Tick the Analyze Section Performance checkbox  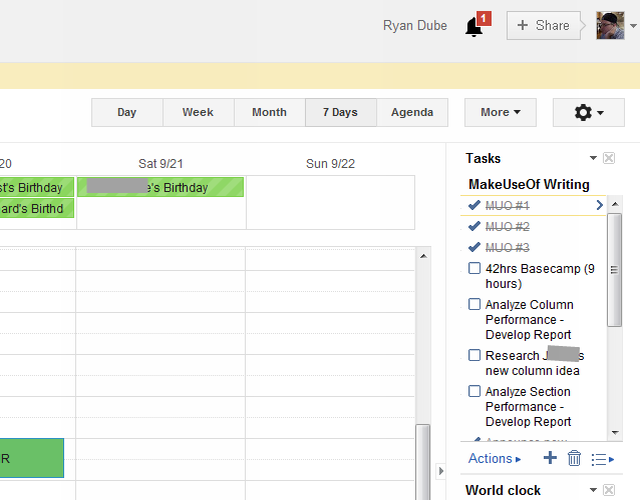475,392
